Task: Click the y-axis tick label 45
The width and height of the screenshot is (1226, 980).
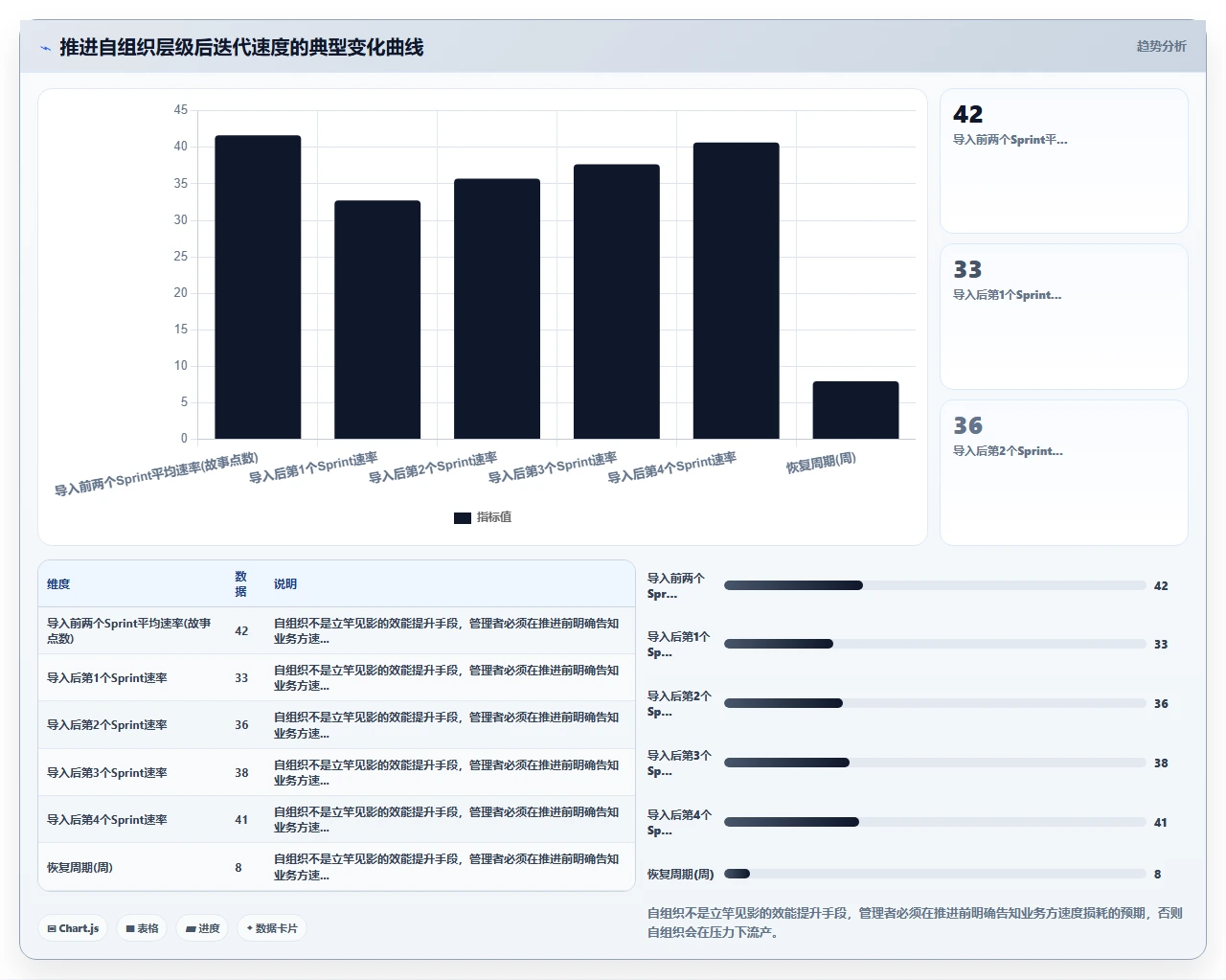Action: pyautogui.click(x=181, y=109)
